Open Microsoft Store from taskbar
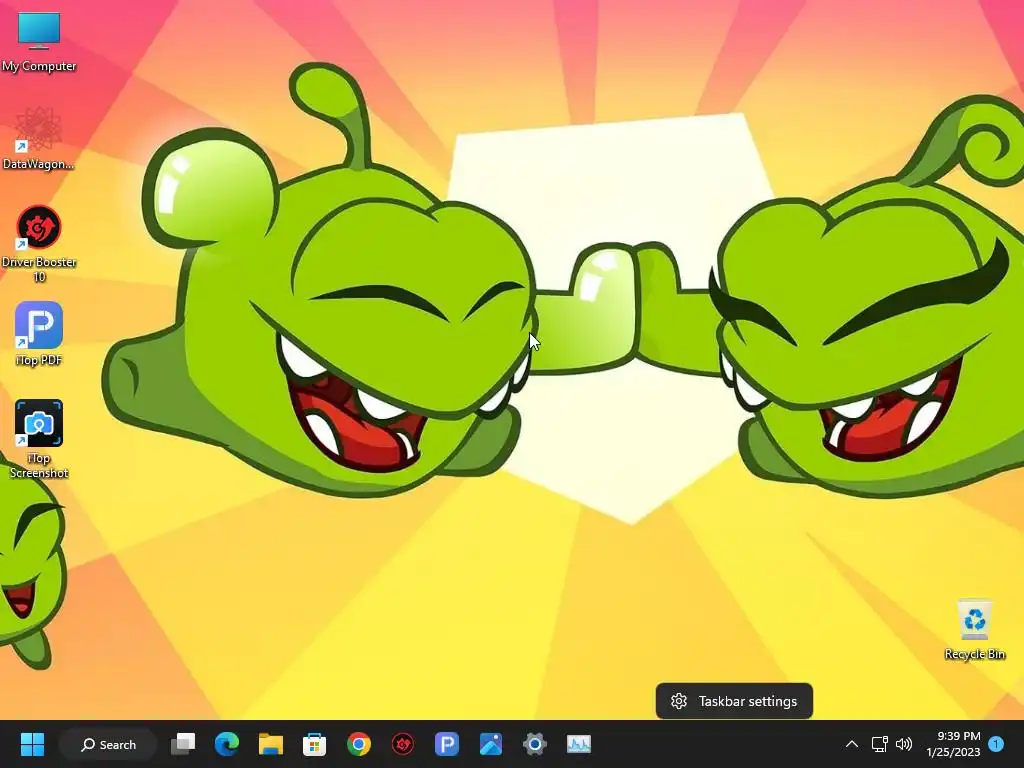 point(314,744)
